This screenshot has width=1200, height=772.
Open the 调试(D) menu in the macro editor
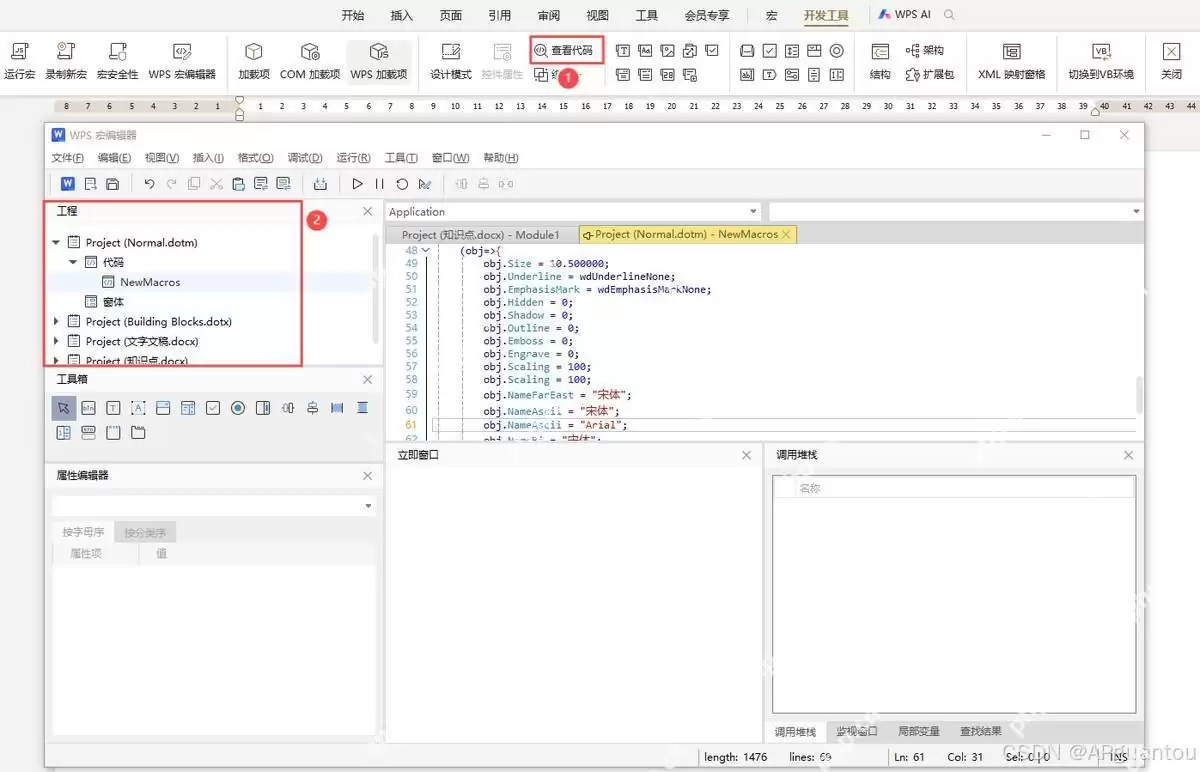[x=305, y=158]
